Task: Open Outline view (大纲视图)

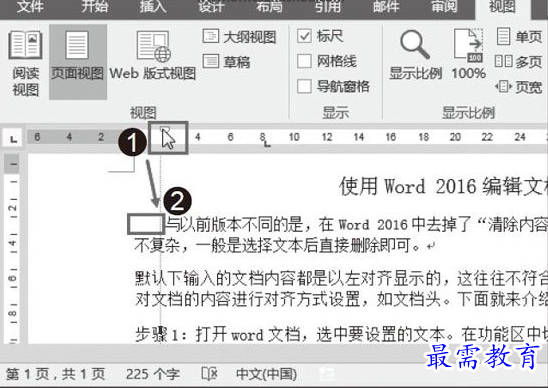Action: click(x=240, y=37)
